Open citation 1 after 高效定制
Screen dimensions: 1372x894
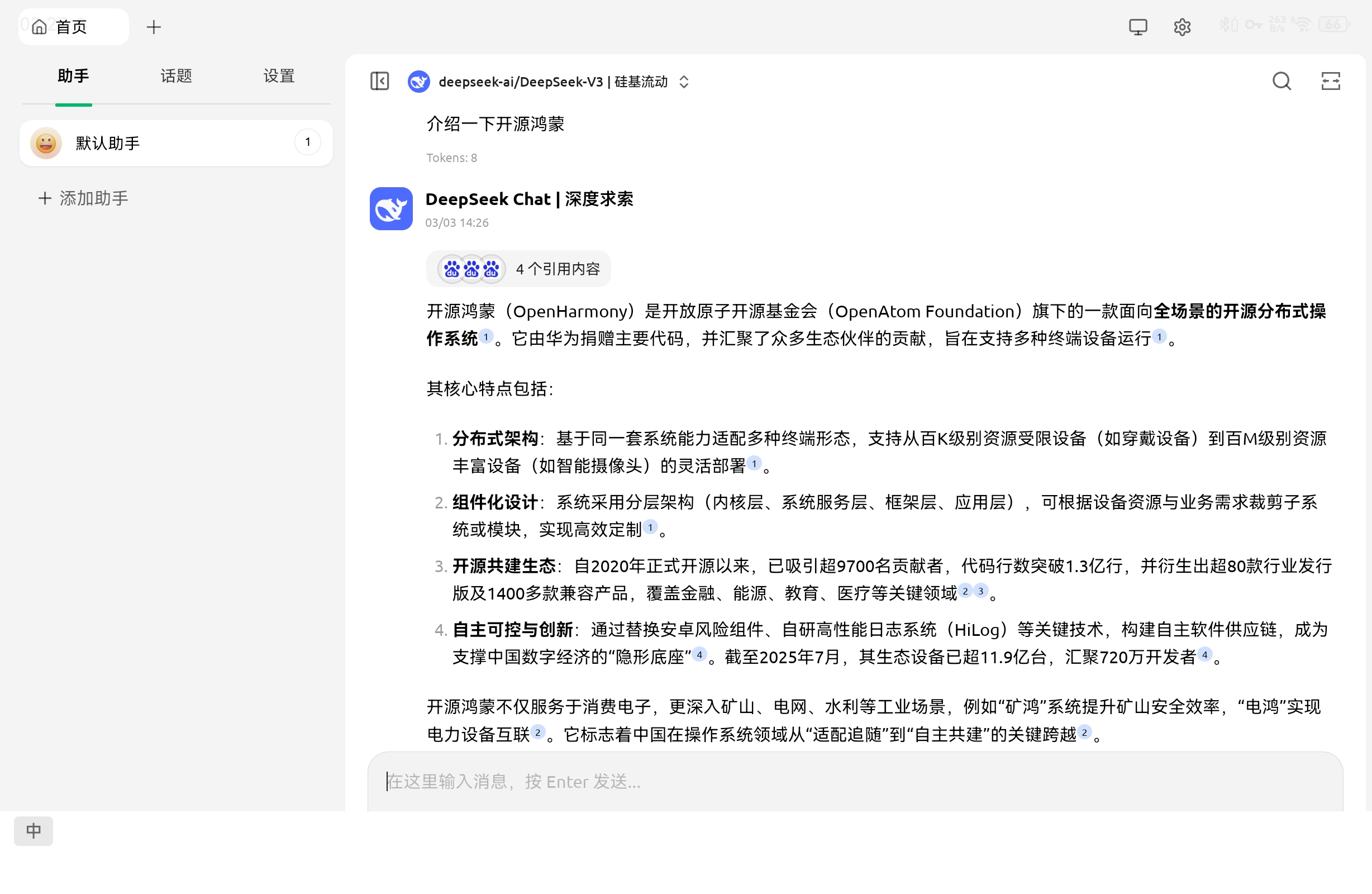[x=650, y=527]
